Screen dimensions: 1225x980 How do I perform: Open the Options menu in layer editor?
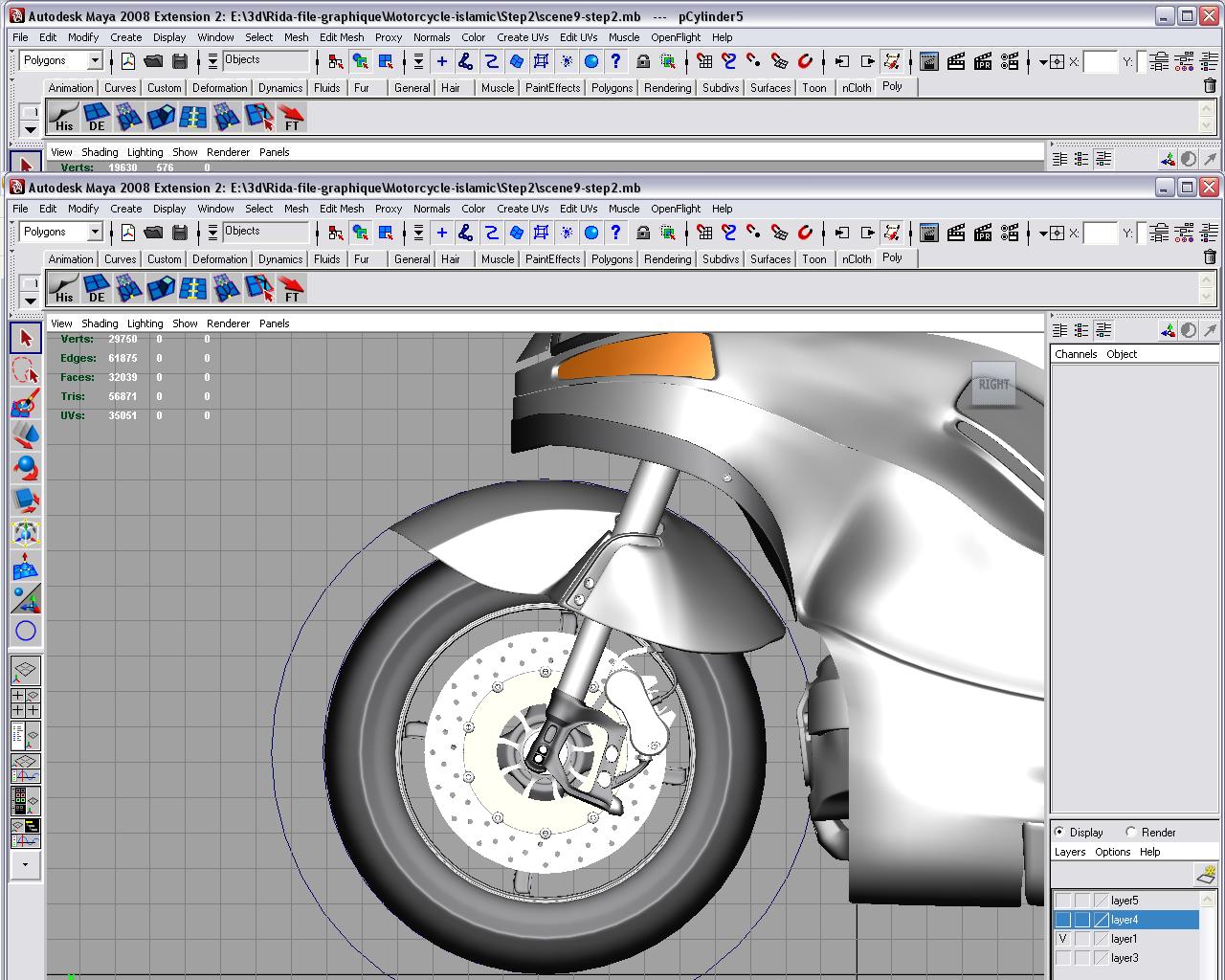click(x=1112, y=852)
